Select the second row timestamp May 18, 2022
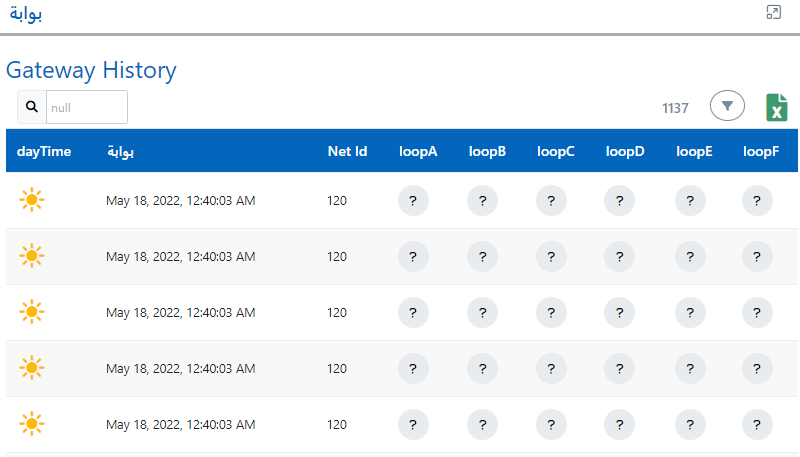The image size is (800, 457). (180, 257)
